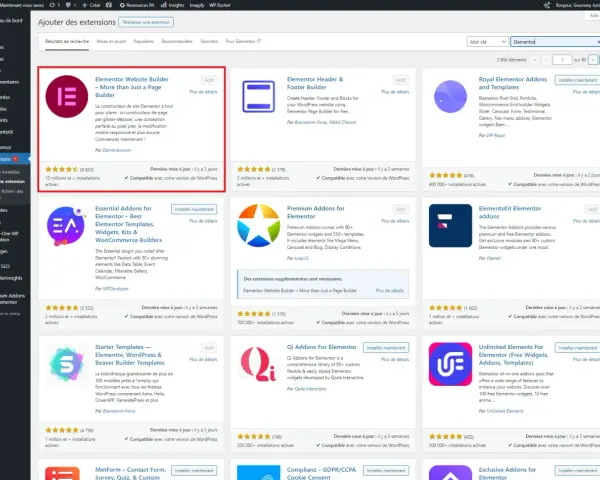The height and width of the screenshot is (480, 600).
Task: Open author link Brainstorm Force, Nikhil Chavan
Action: [x=326, y=122]
